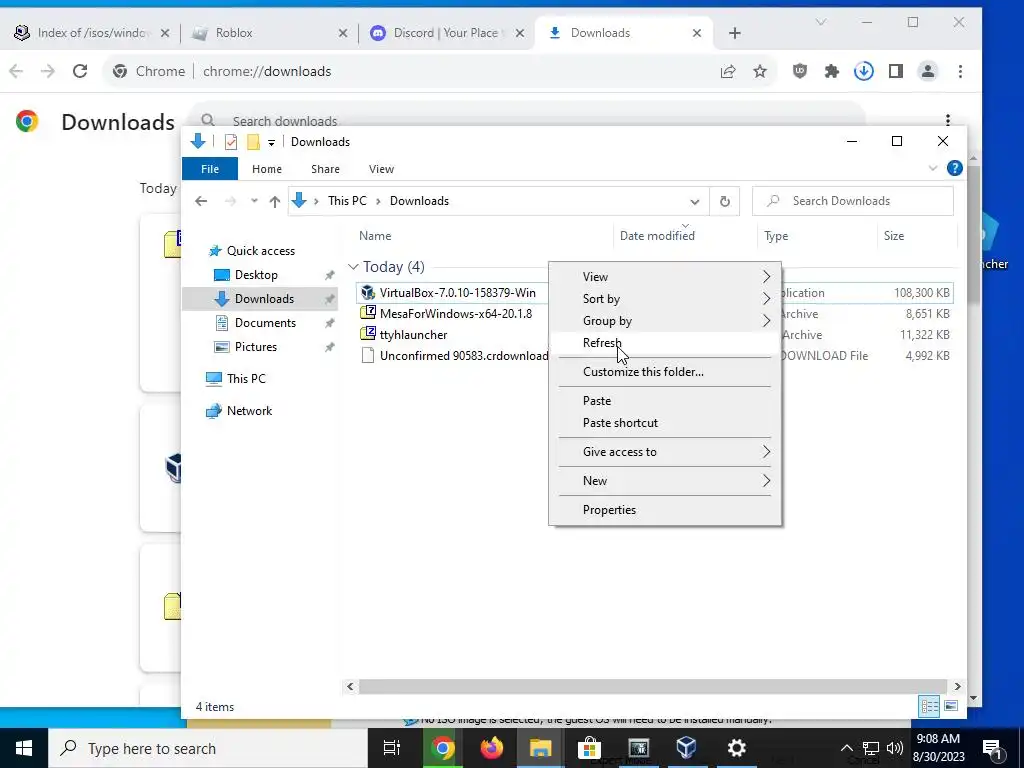Expand the Give access to submenu
Image resolution: width=1024 pixels, height=768 pixels.
(x=665, y=452)
